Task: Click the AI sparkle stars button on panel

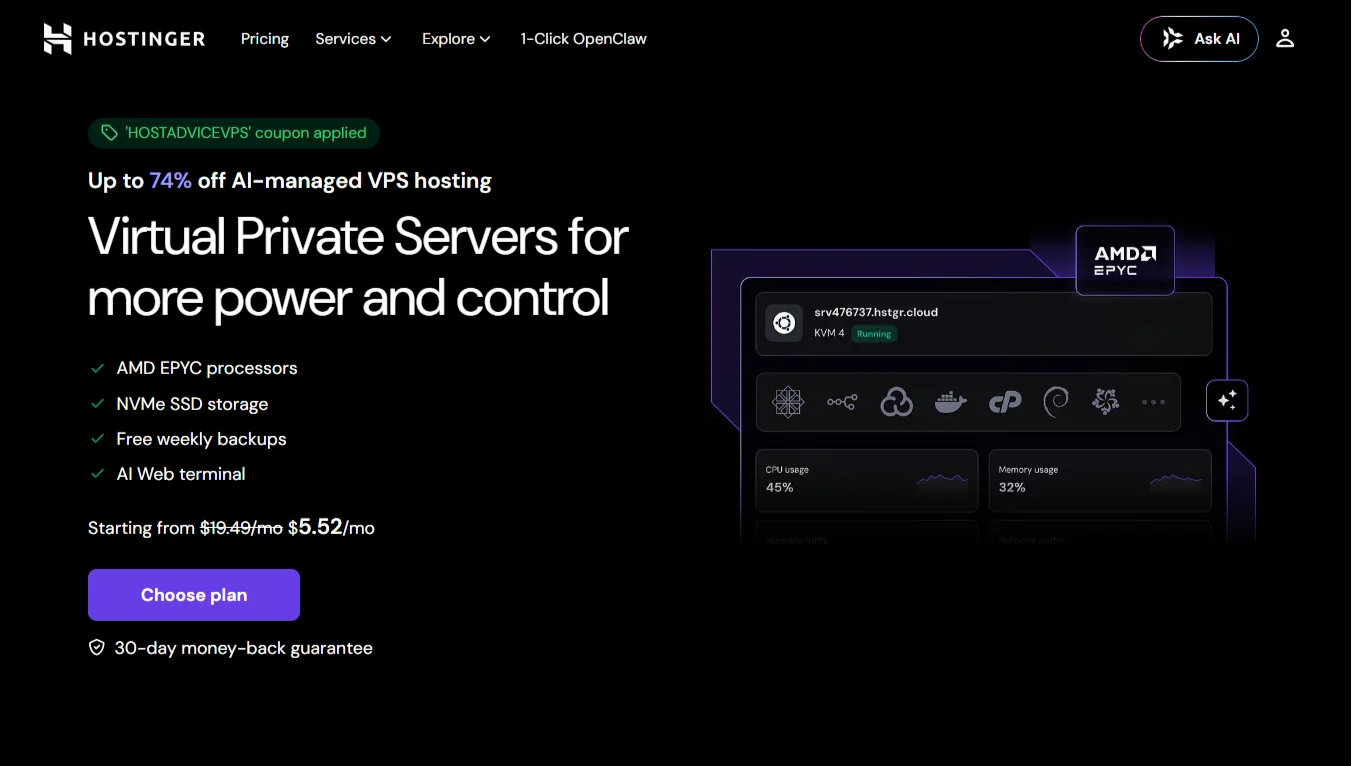Action: (x=1227, y=401)
